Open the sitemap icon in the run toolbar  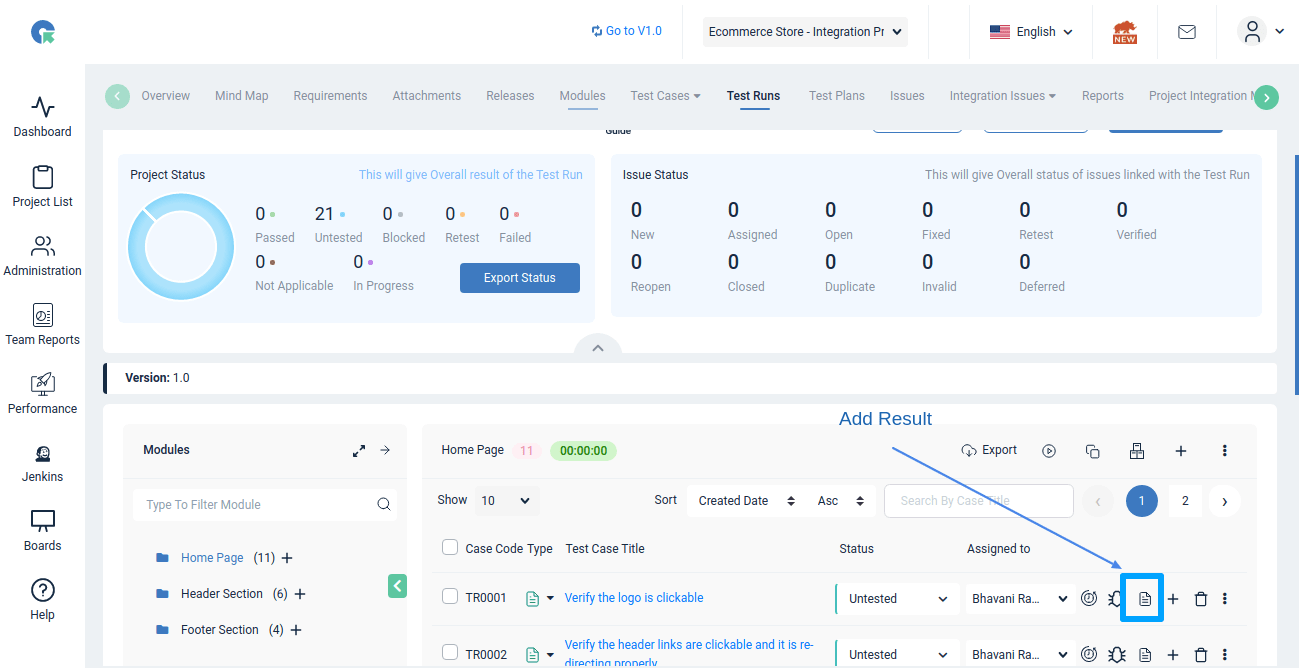pos(1137,450)
